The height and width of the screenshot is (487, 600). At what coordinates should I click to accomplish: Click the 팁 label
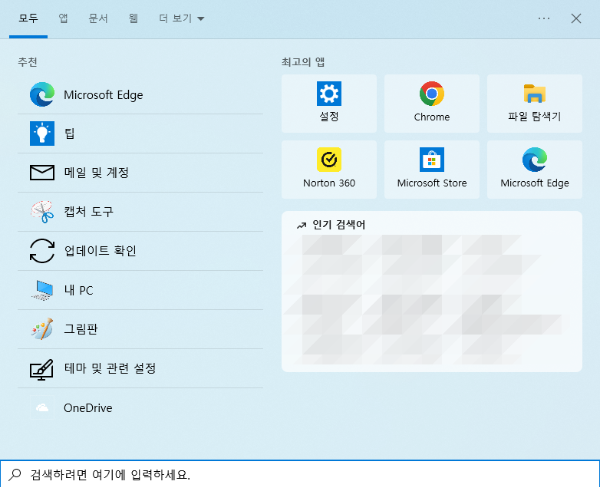pos(69,134)
